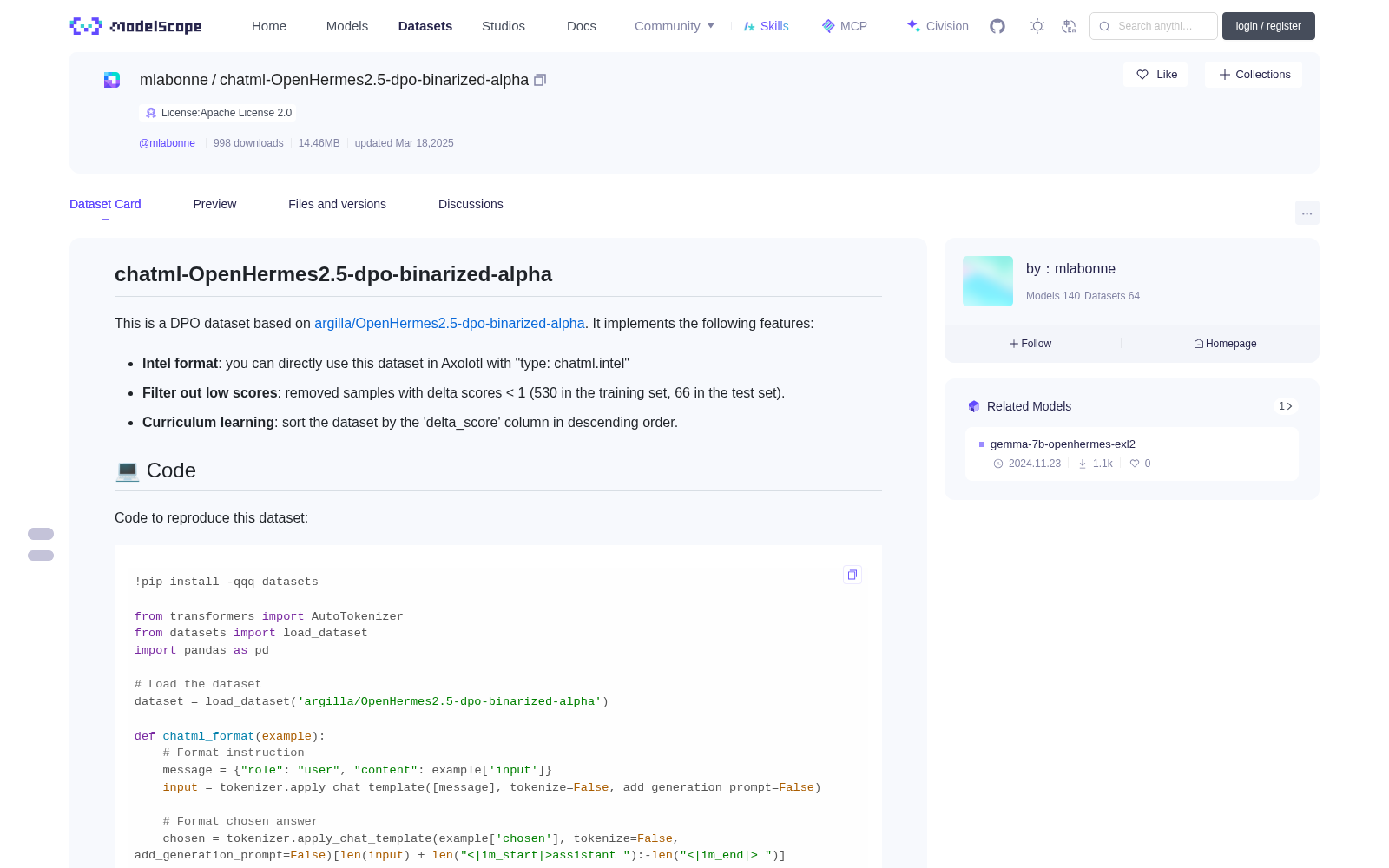Click 'Datasets 64' count text
This screenshot has height=868, width=1389.
(x=1112, y=296)
